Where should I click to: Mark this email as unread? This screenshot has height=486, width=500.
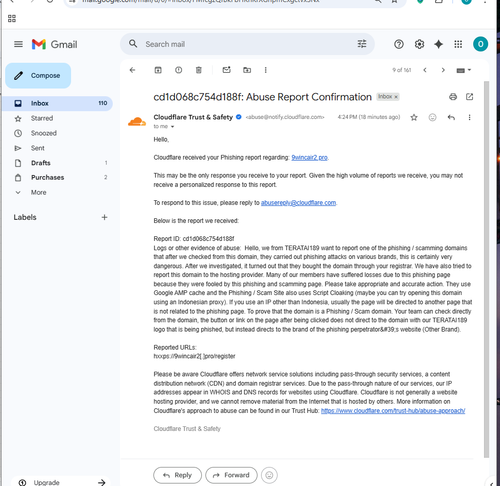227,70
